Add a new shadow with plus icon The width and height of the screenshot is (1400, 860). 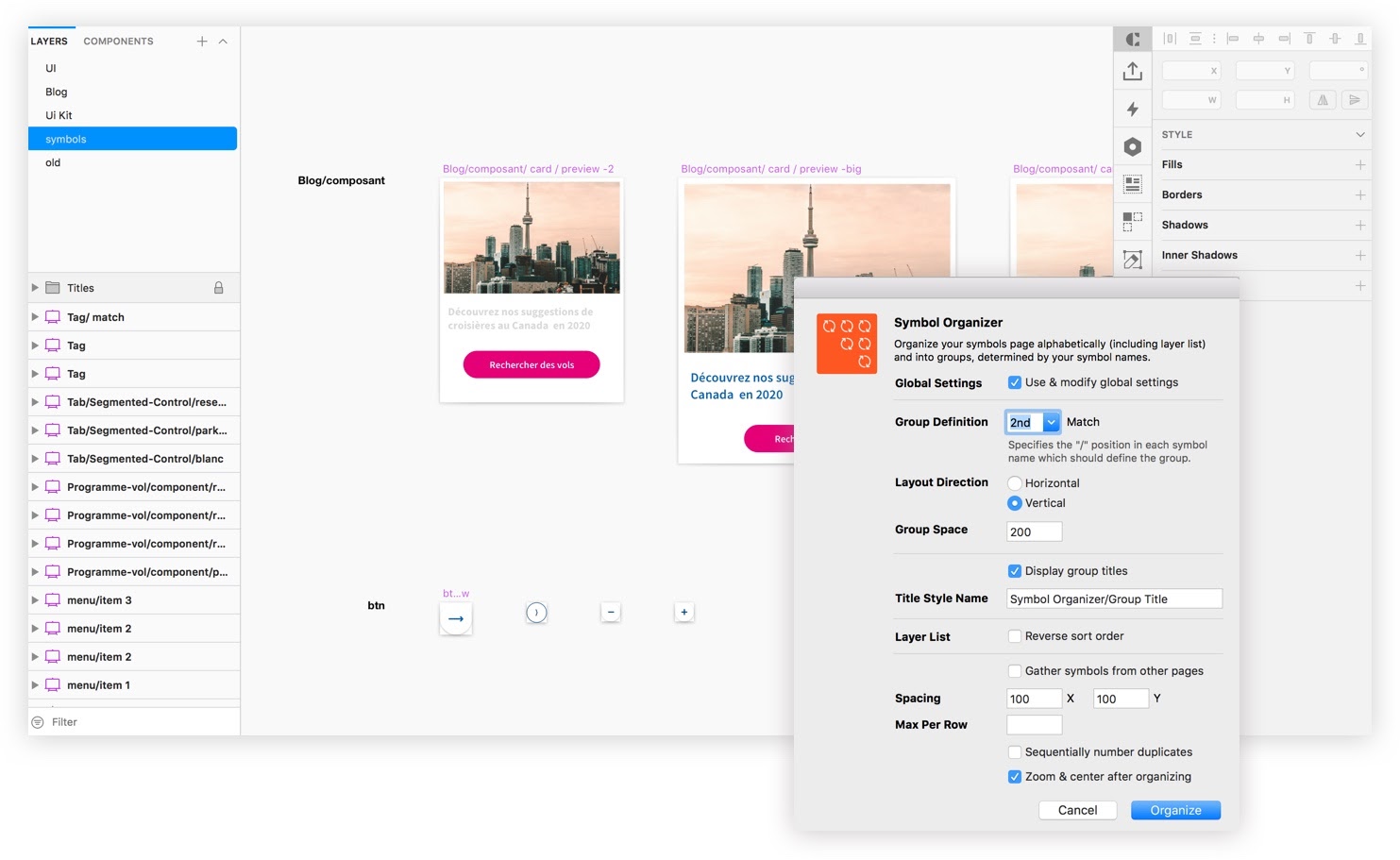[x=1359, y=225]
